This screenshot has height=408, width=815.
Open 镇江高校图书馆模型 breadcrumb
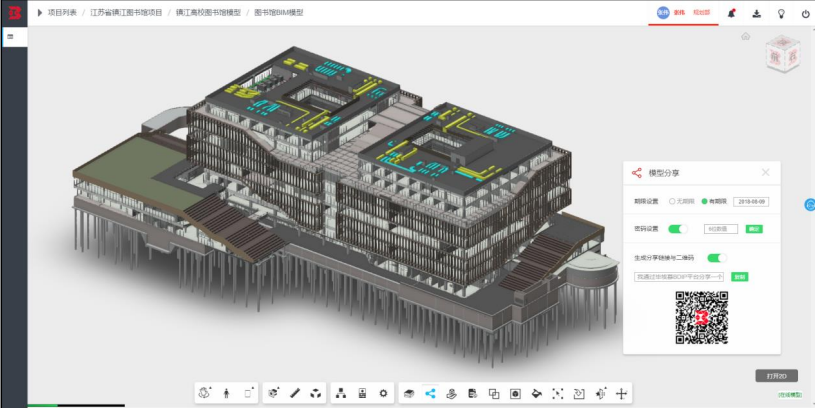[208, 13]
